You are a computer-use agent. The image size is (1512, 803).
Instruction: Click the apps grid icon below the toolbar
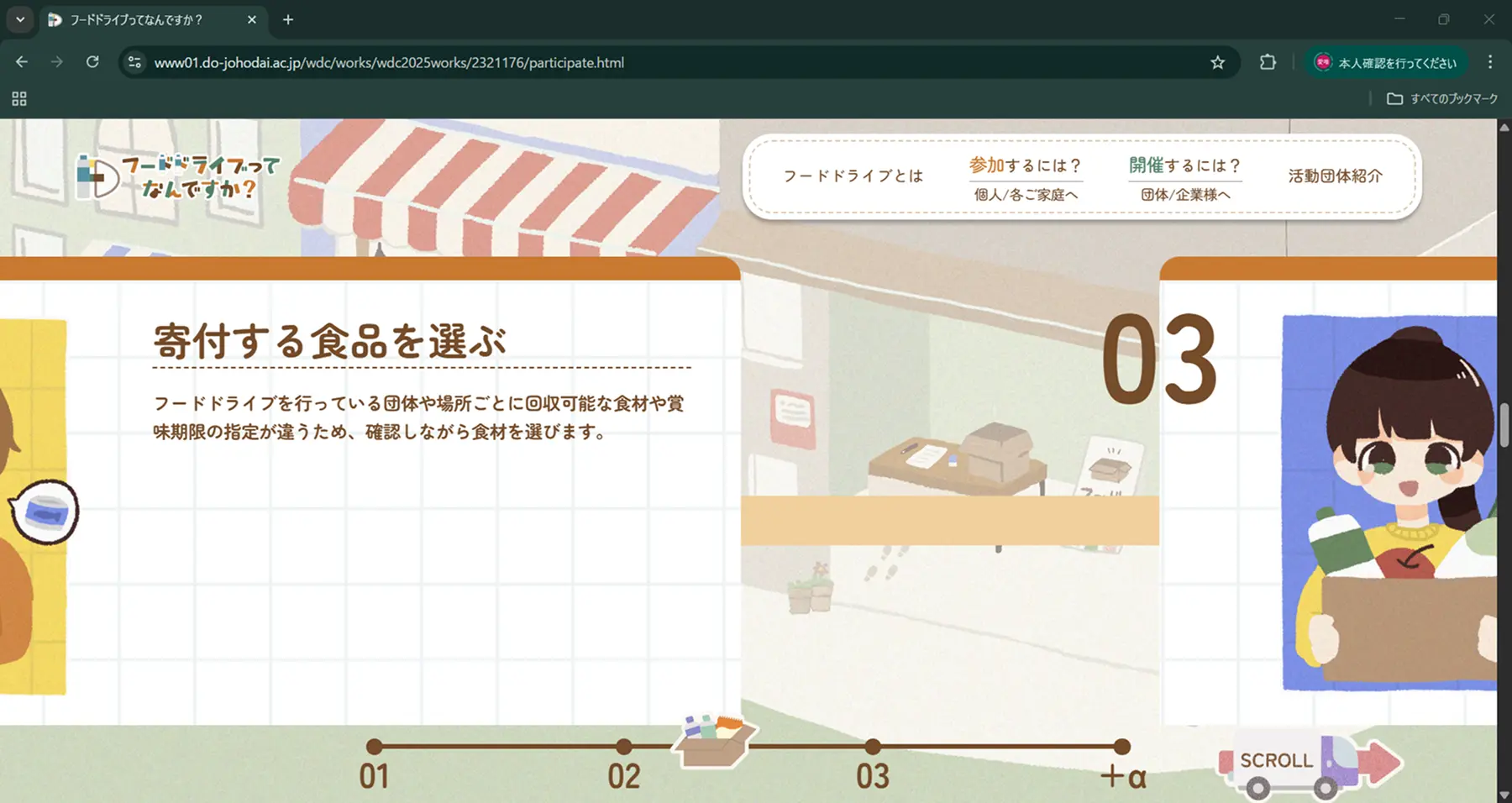point(18,98)
